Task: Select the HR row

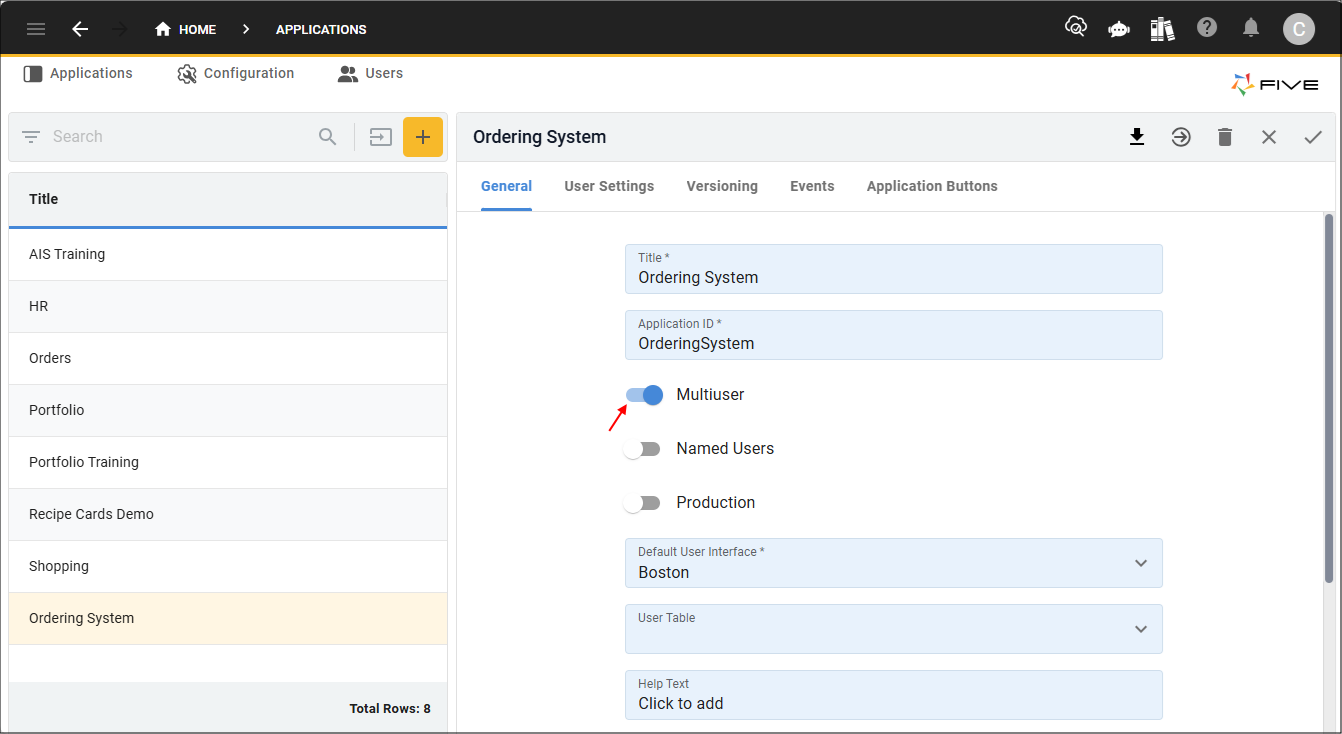Action: tap(228, 306)
